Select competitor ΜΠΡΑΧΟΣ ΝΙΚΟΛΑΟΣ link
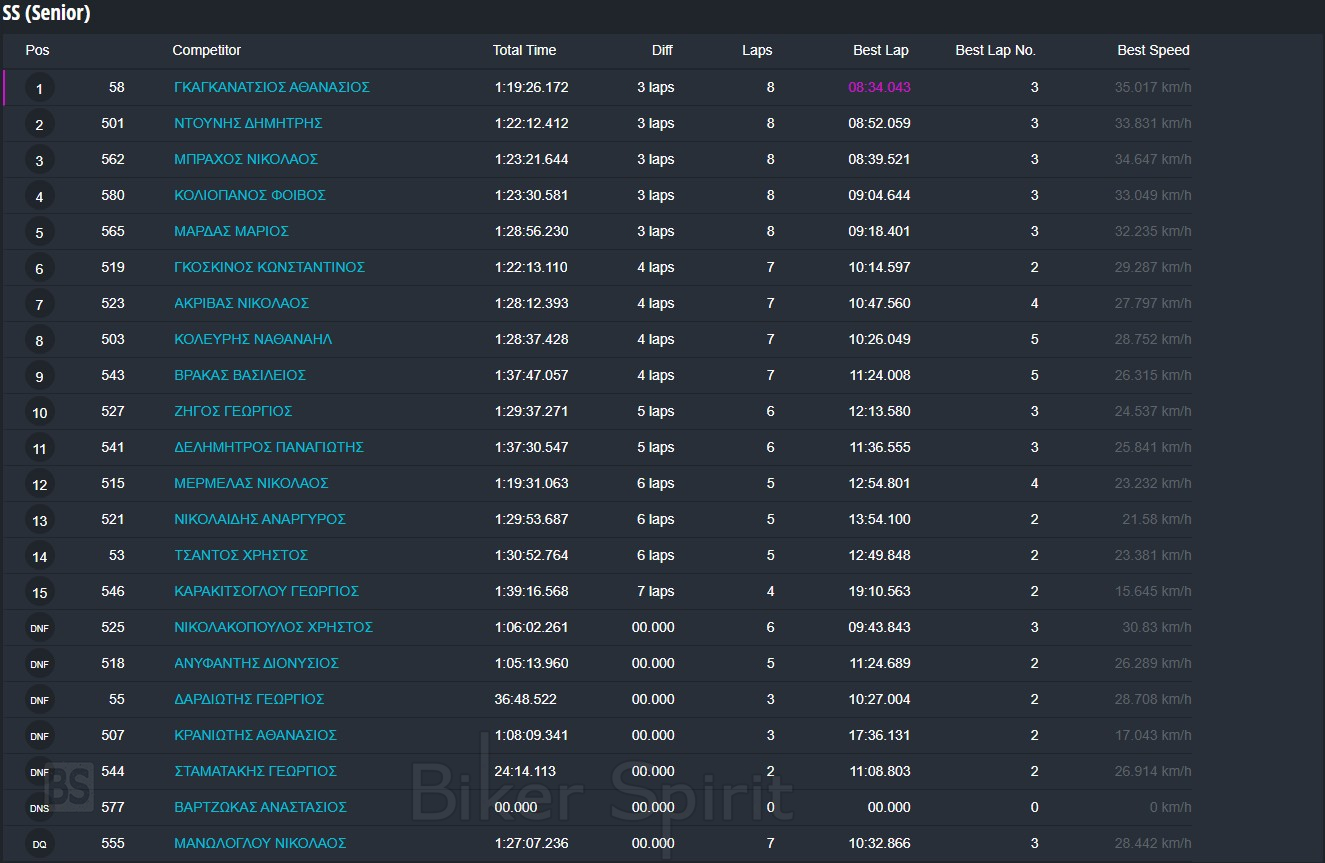 (245, 159)
